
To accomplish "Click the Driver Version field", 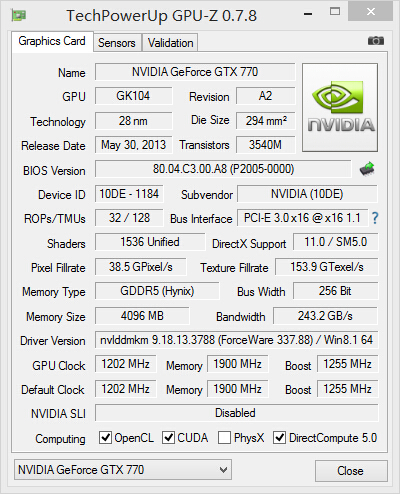I will click(237, 340).
